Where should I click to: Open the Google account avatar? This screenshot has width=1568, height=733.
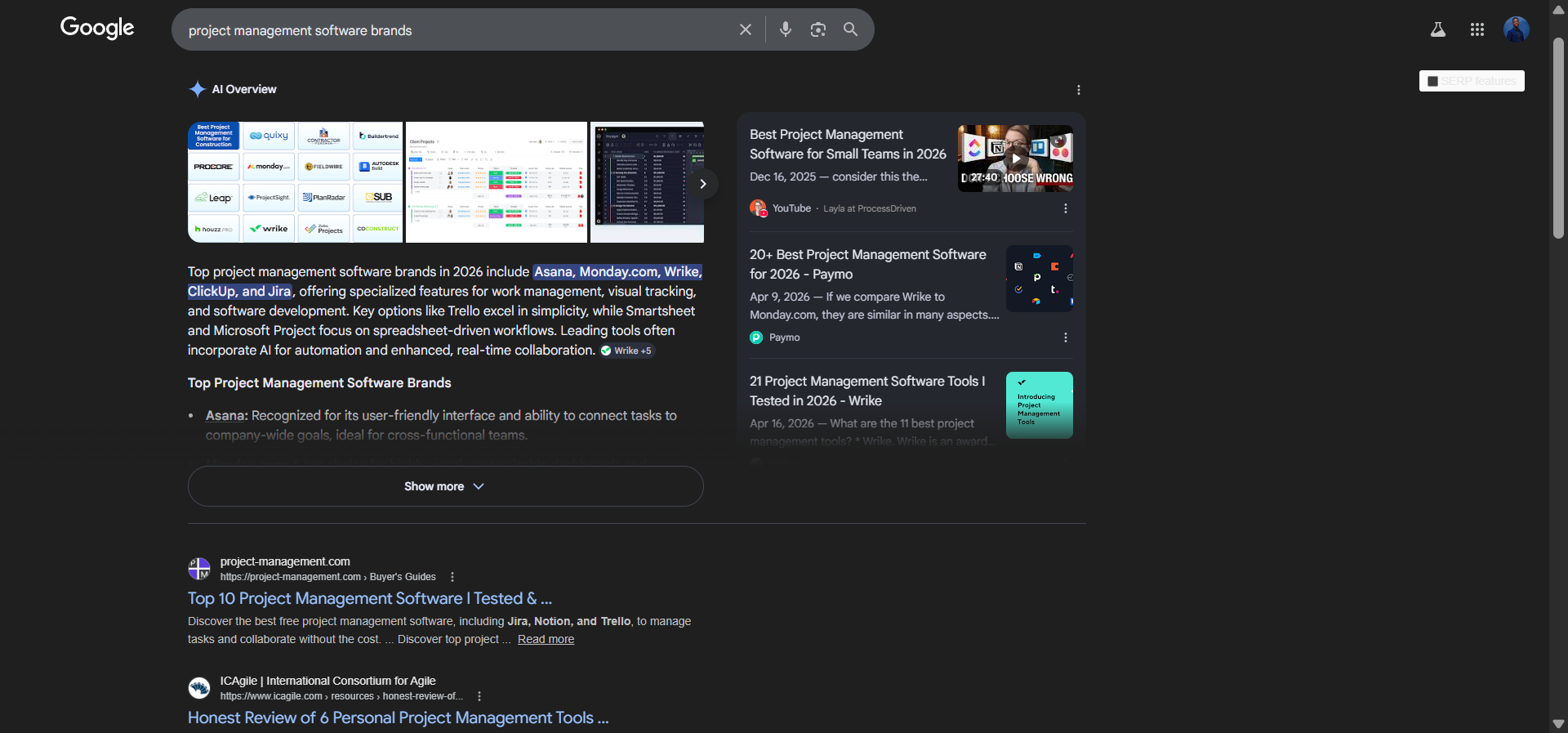click(x=1517, y=29)
